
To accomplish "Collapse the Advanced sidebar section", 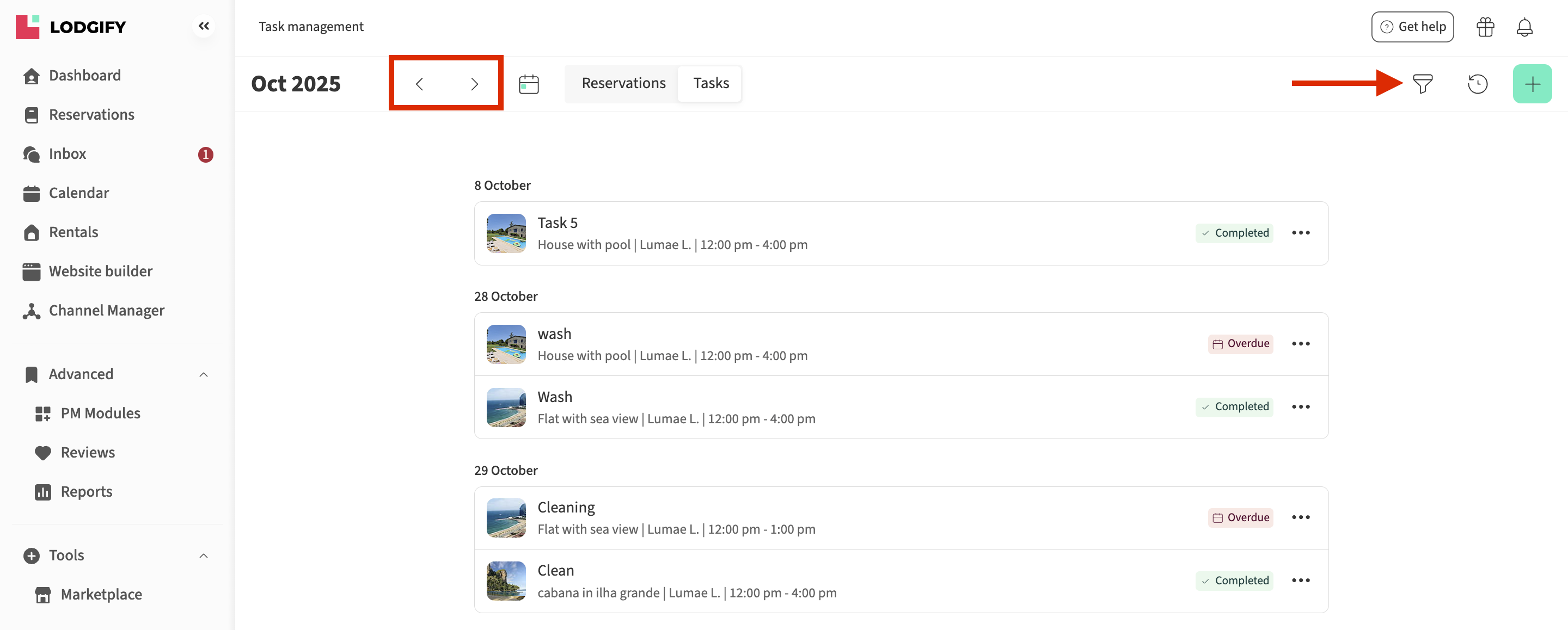I will click(x=204, y=375).
